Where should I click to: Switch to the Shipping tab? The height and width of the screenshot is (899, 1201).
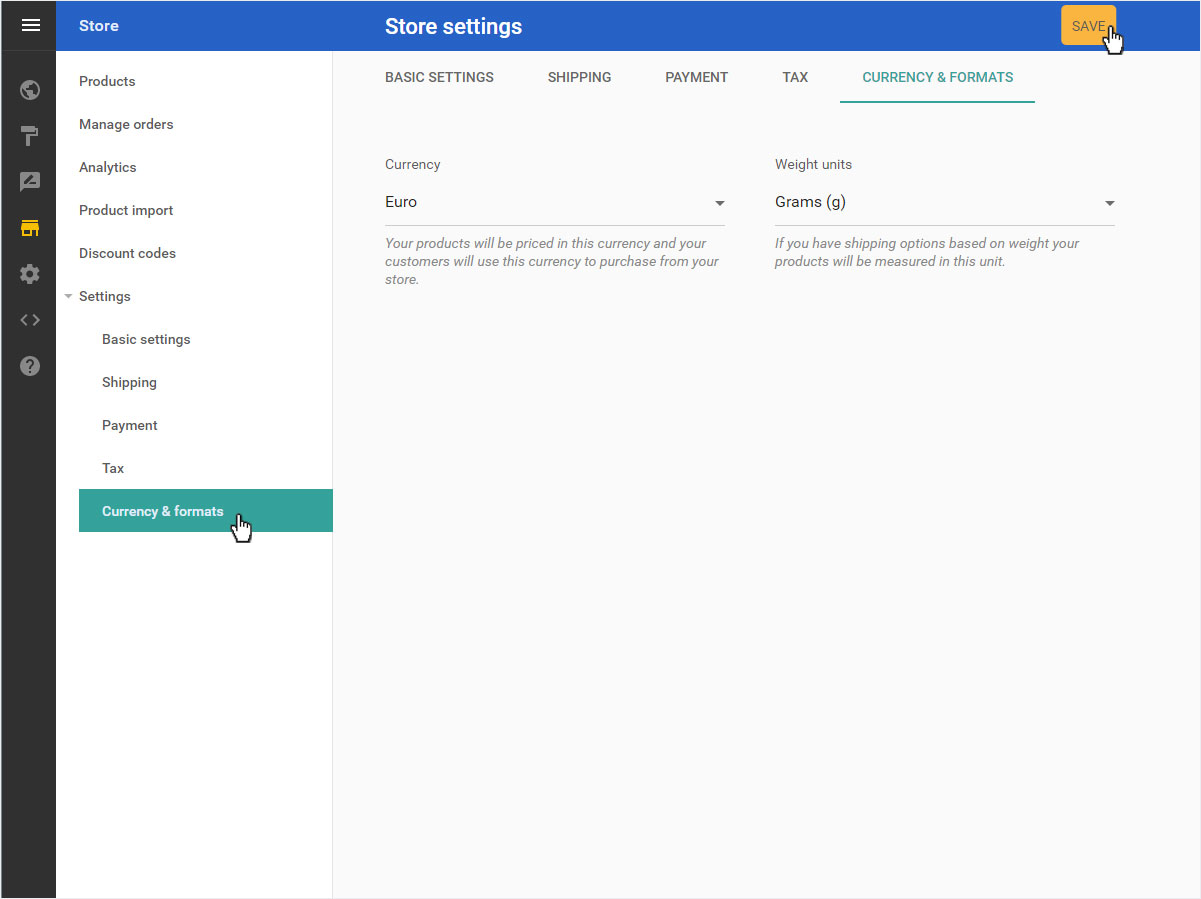pos(579,77)
